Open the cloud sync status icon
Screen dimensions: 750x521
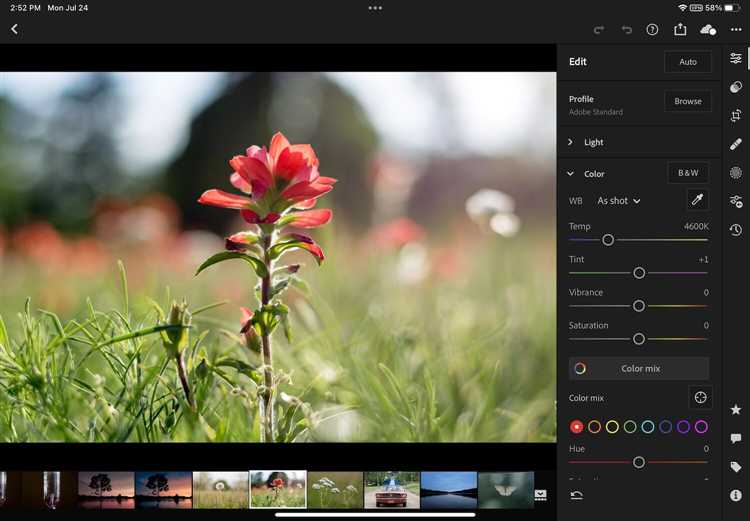[x=708, y=30]
